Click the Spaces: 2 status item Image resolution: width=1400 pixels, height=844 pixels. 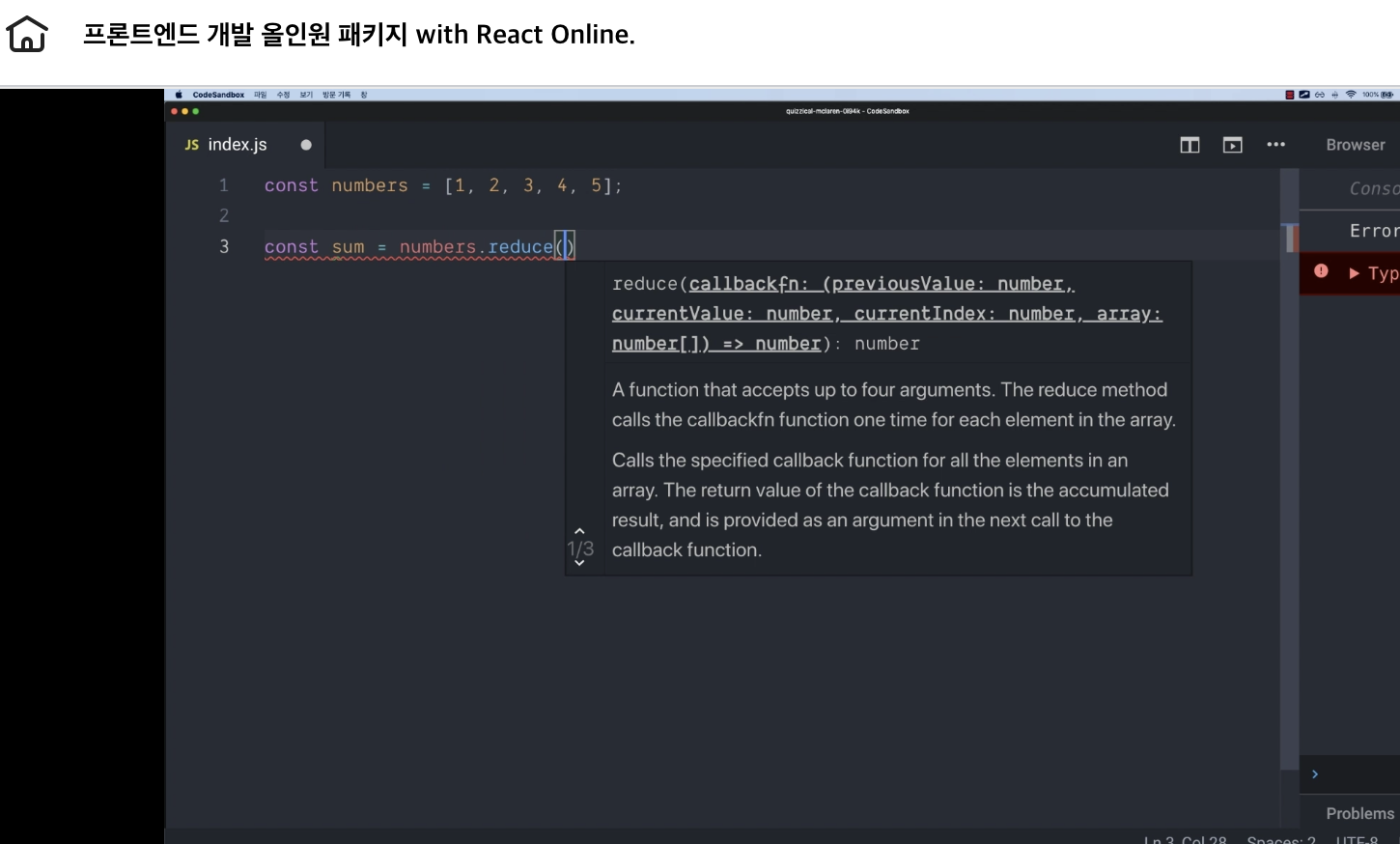pos(1281,840)
